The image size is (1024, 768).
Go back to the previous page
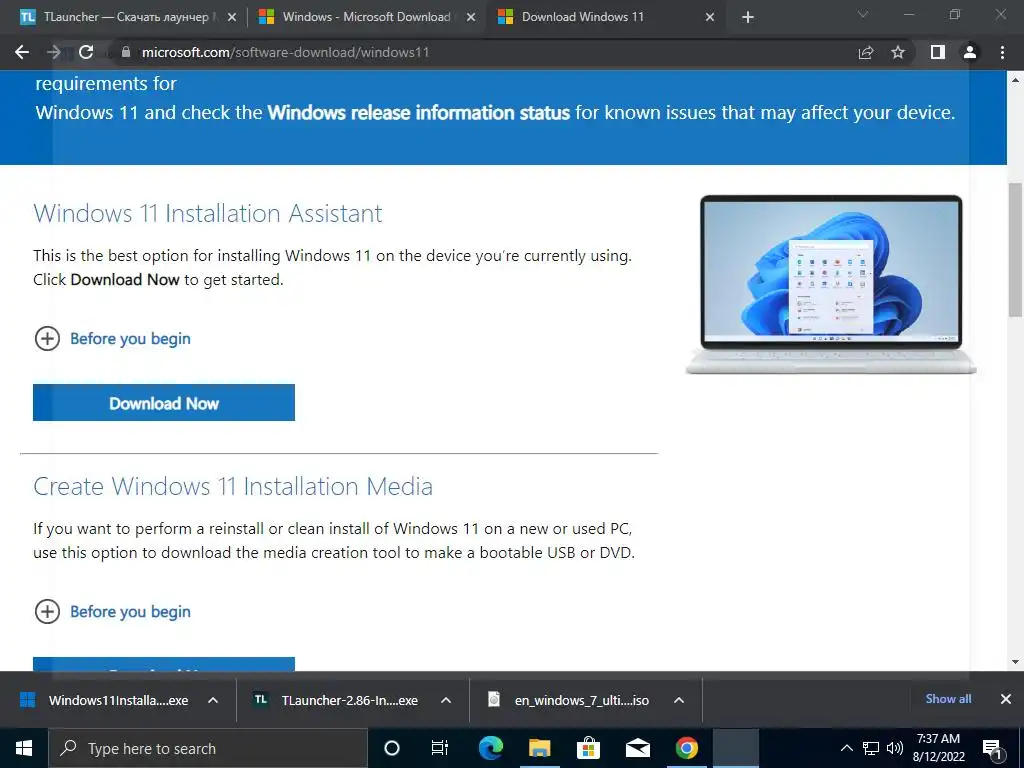click(x=22, y=52)
